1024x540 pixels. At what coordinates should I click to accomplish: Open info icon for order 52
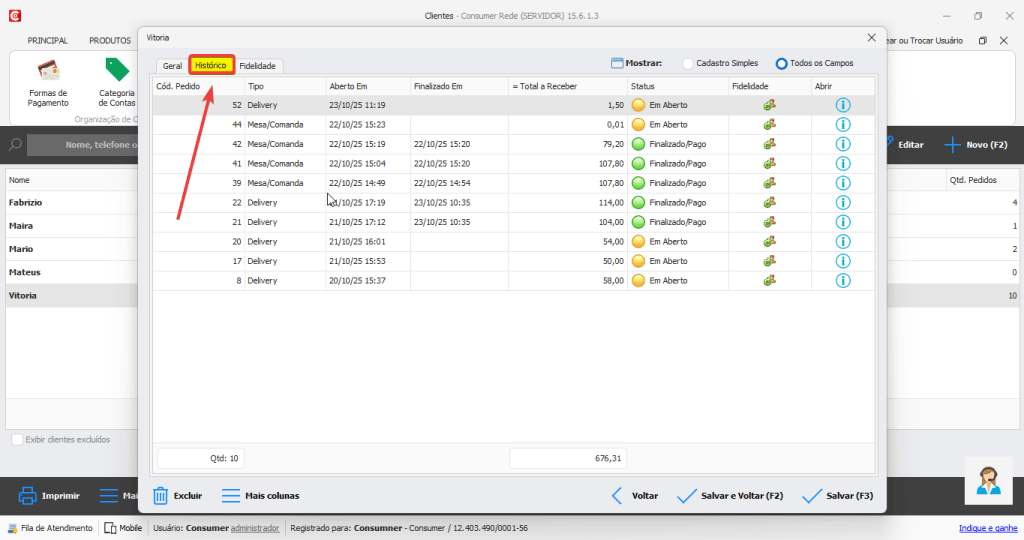(842, 105)
